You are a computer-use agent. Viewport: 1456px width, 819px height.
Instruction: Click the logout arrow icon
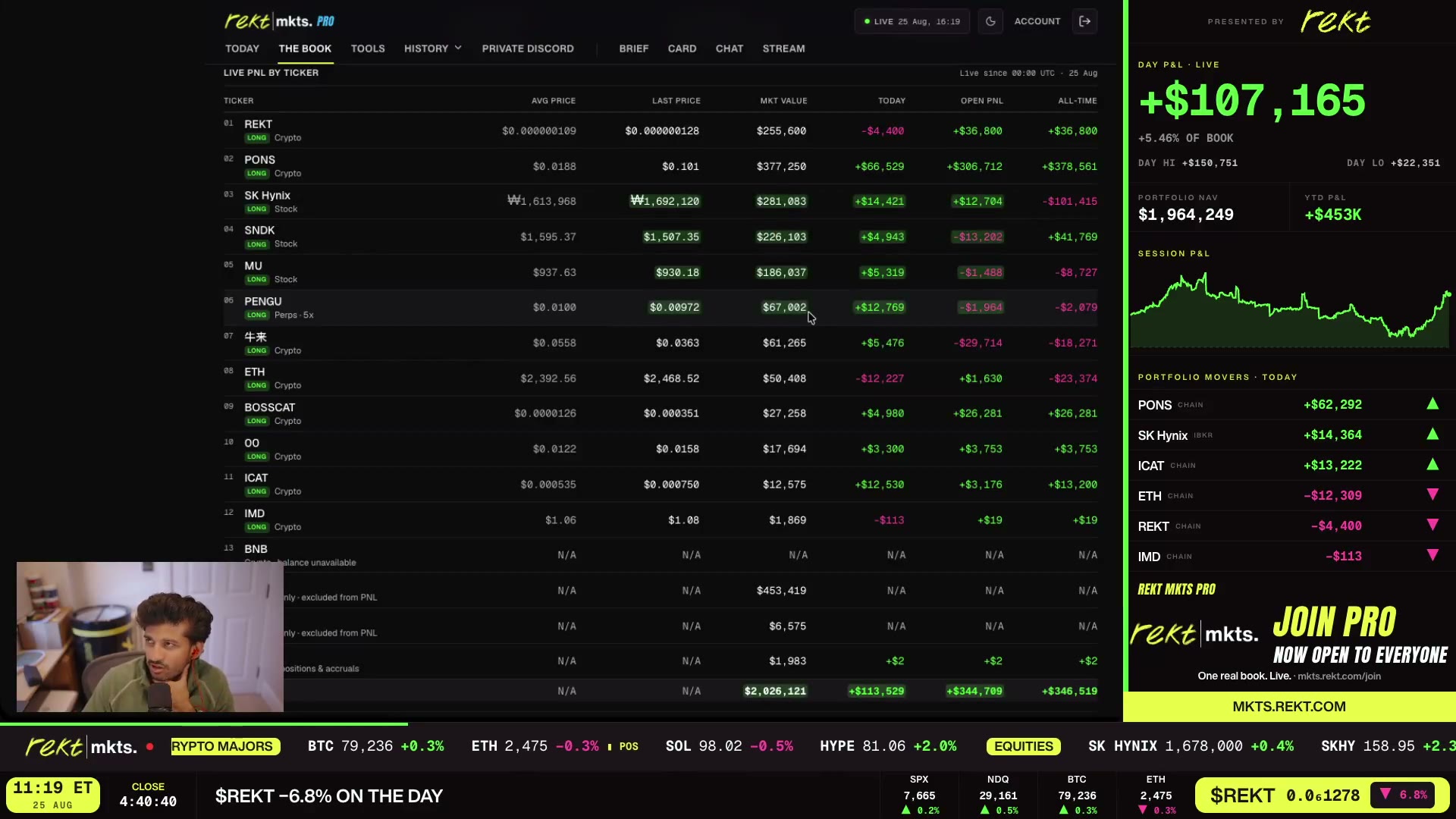[x=1085, y=21]
